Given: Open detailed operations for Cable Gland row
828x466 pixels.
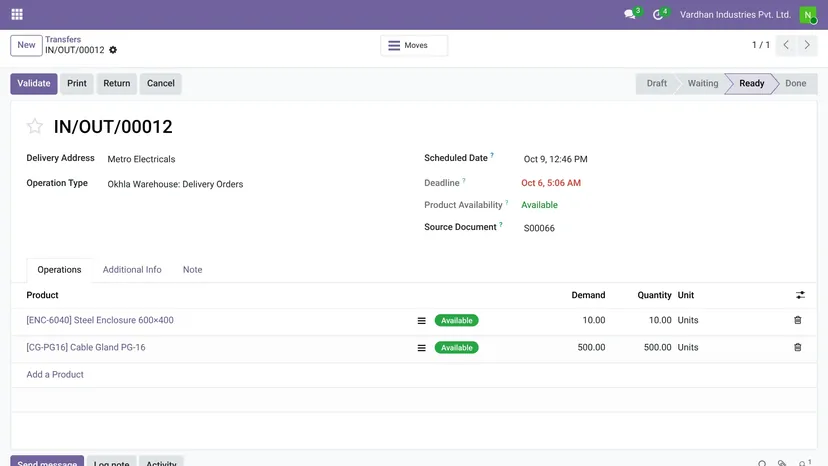Looking at the screenshot, I should click(x=421, y=348).
